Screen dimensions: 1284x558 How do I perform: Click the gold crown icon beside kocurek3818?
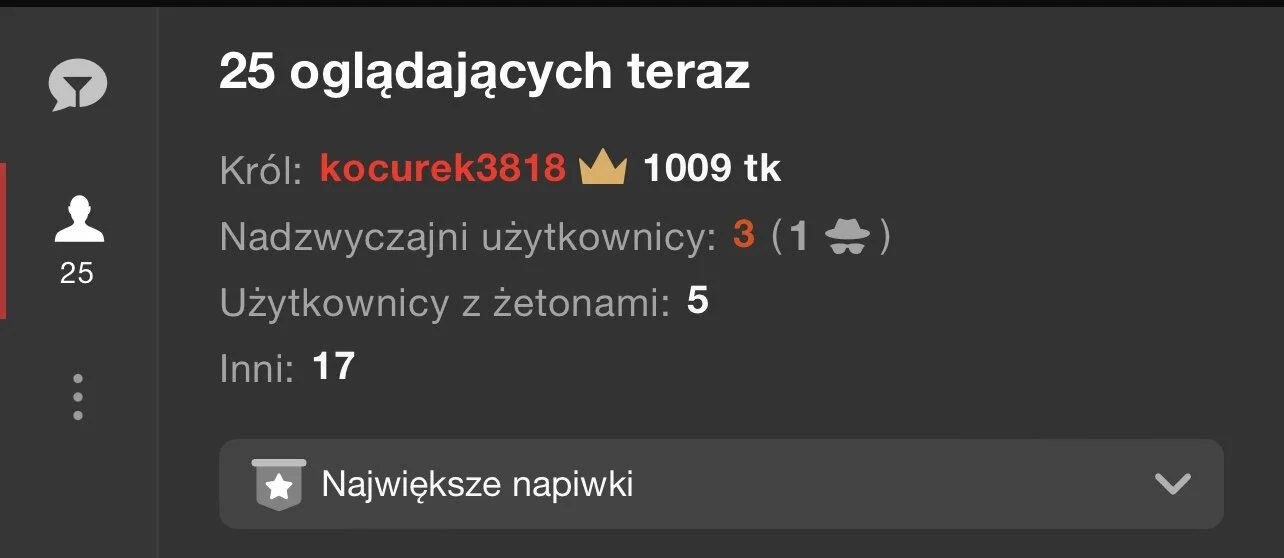point(603,168)
